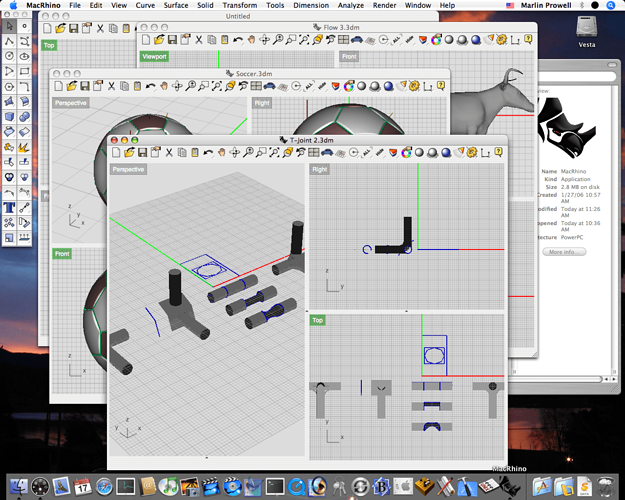
Task: Select the Box solid tool
Action: tap(10, 117)
